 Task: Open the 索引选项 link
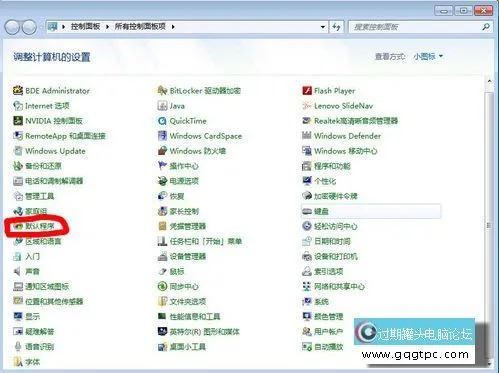coord(329,271)
